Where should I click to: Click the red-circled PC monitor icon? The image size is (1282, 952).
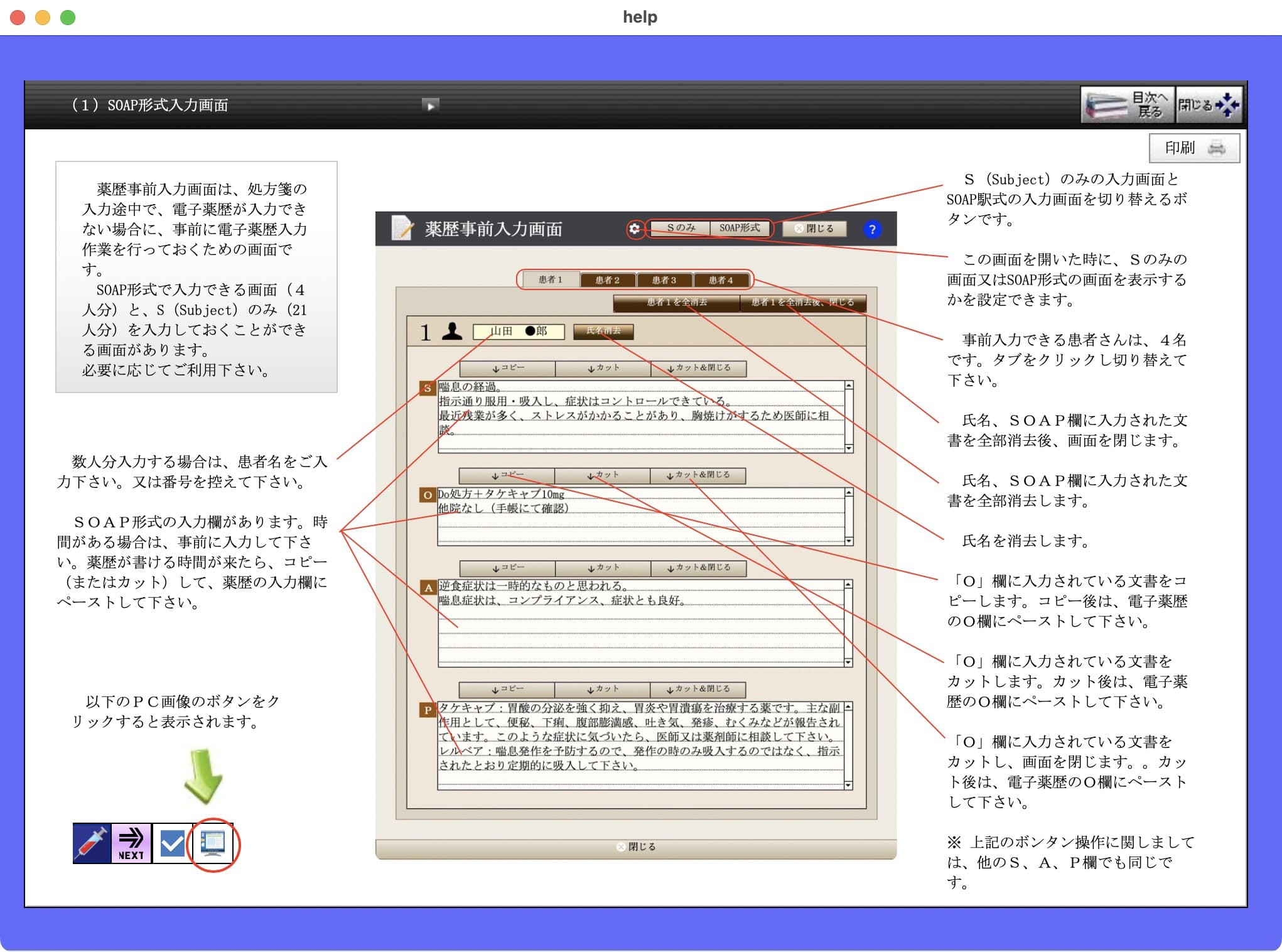pyautogui.click(x=212, y=844)
